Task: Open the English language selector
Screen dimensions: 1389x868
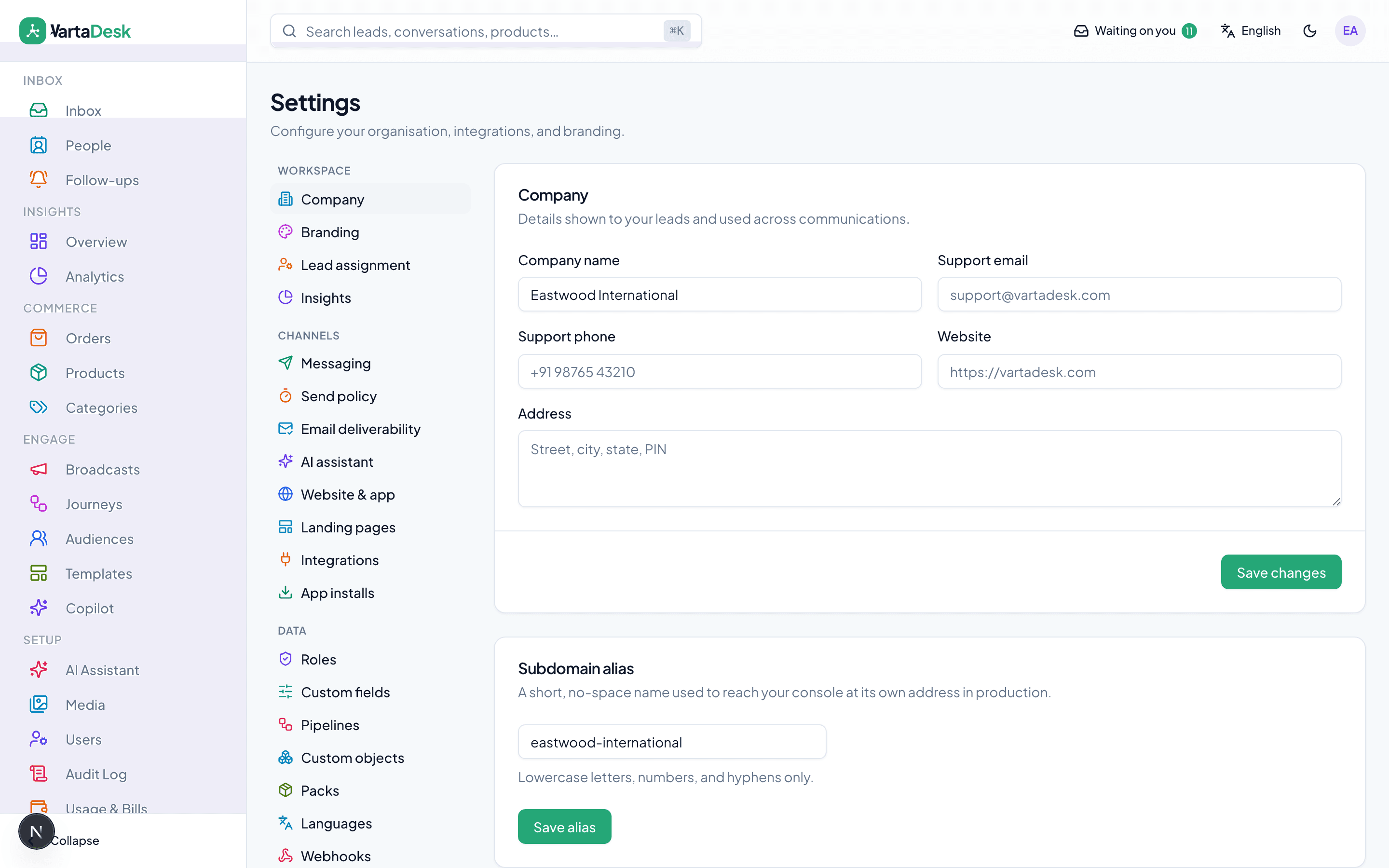Action: click(x=1250, y=31)
